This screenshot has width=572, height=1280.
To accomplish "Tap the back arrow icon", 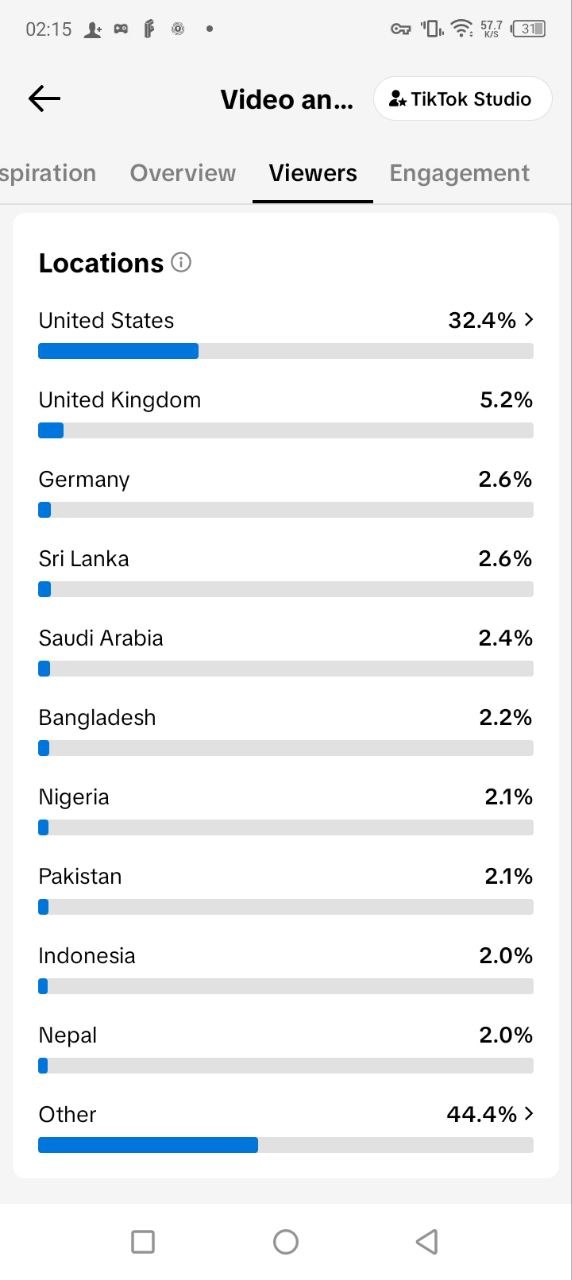I will click(44, 98).
